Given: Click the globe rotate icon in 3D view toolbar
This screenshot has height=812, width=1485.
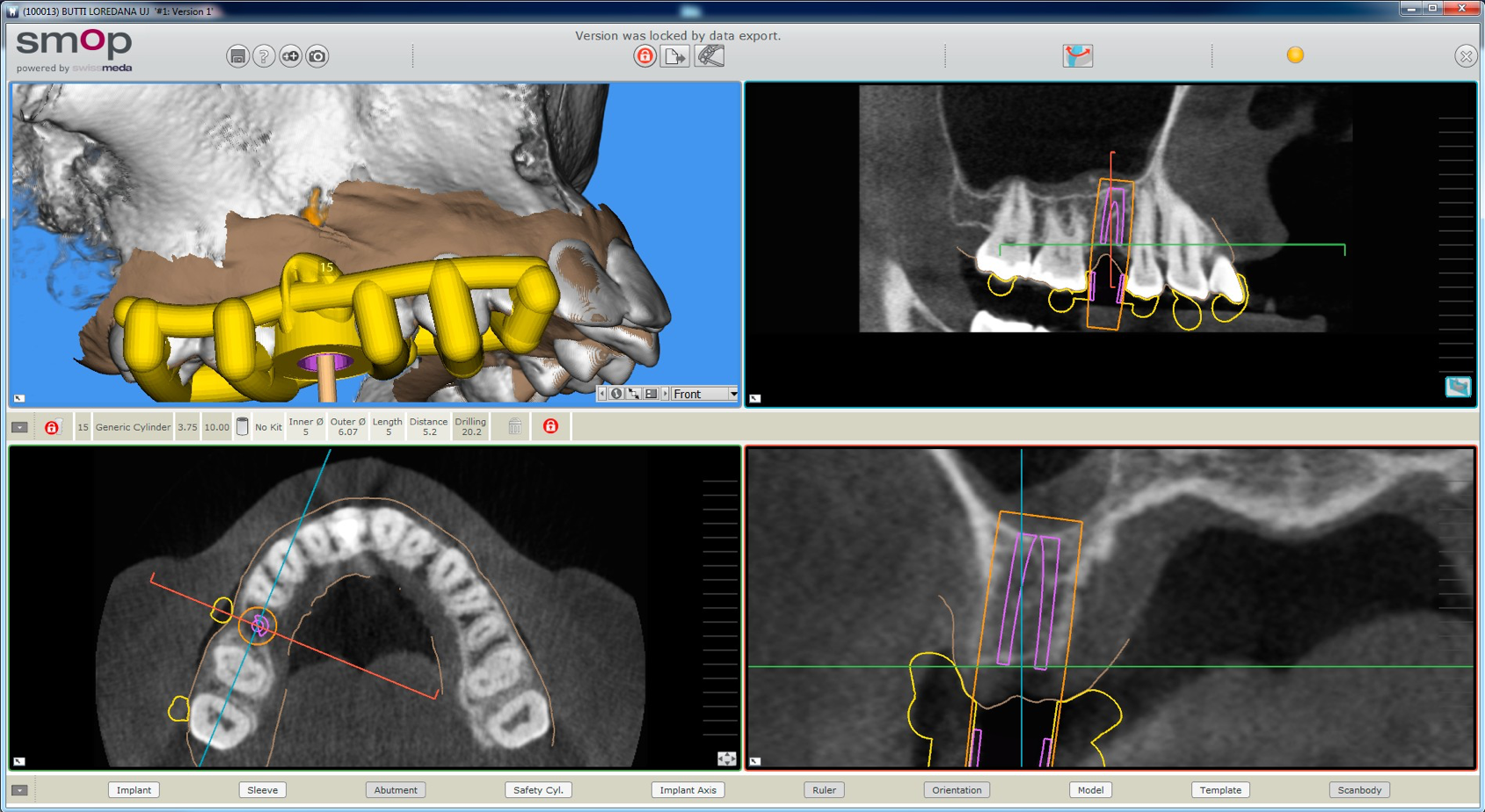Looking at the screenshot, I should (x=616, y=394).
